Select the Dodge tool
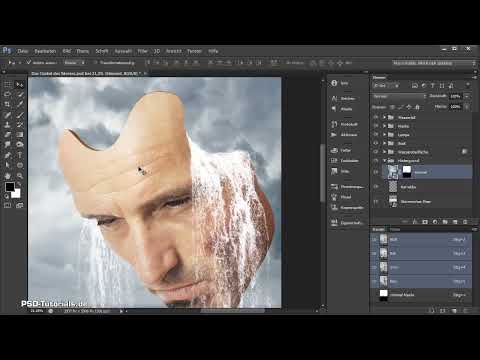 [20, 145]
